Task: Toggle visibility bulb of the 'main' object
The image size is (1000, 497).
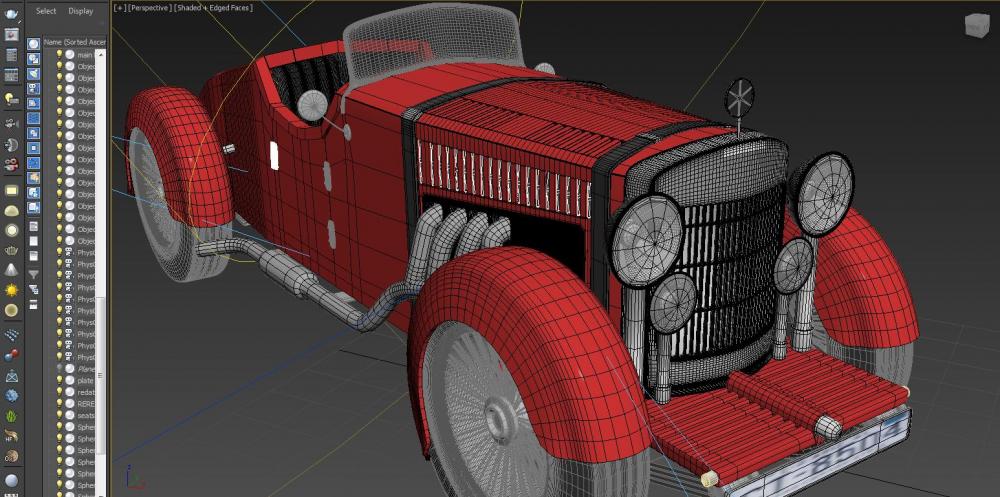Action: coord(59,54)
